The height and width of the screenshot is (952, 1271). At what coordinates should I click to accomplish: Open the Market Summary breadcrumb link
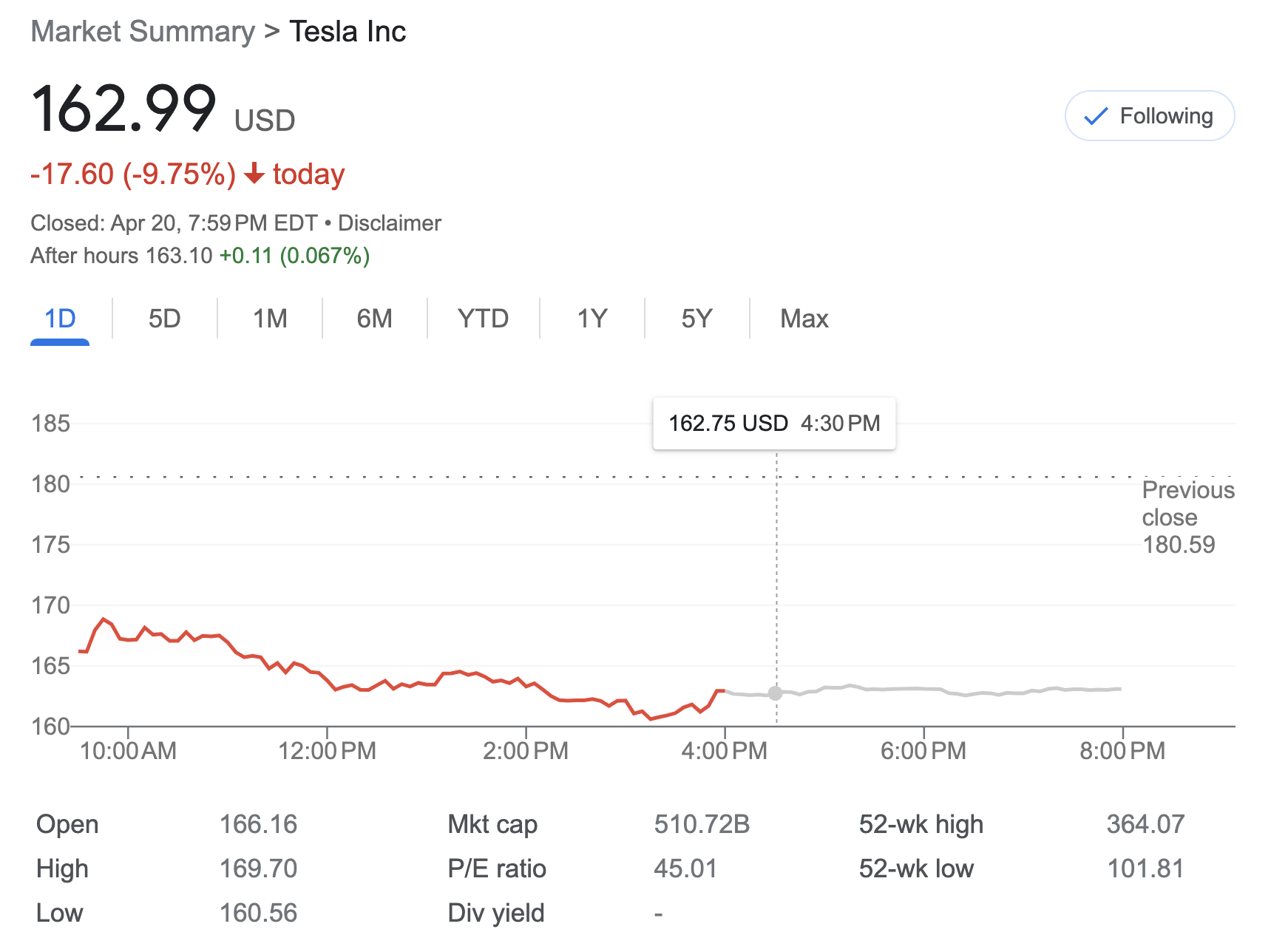[x=143, y=32]
